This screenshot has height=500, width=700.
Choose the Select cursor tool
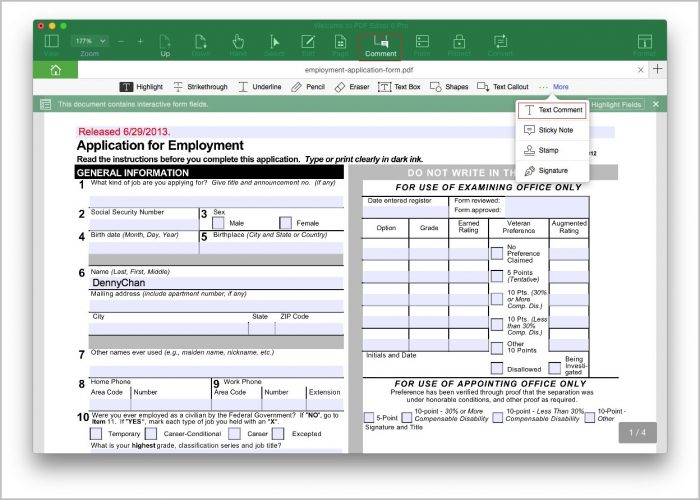pyautogui.click(x=275, y=42)
